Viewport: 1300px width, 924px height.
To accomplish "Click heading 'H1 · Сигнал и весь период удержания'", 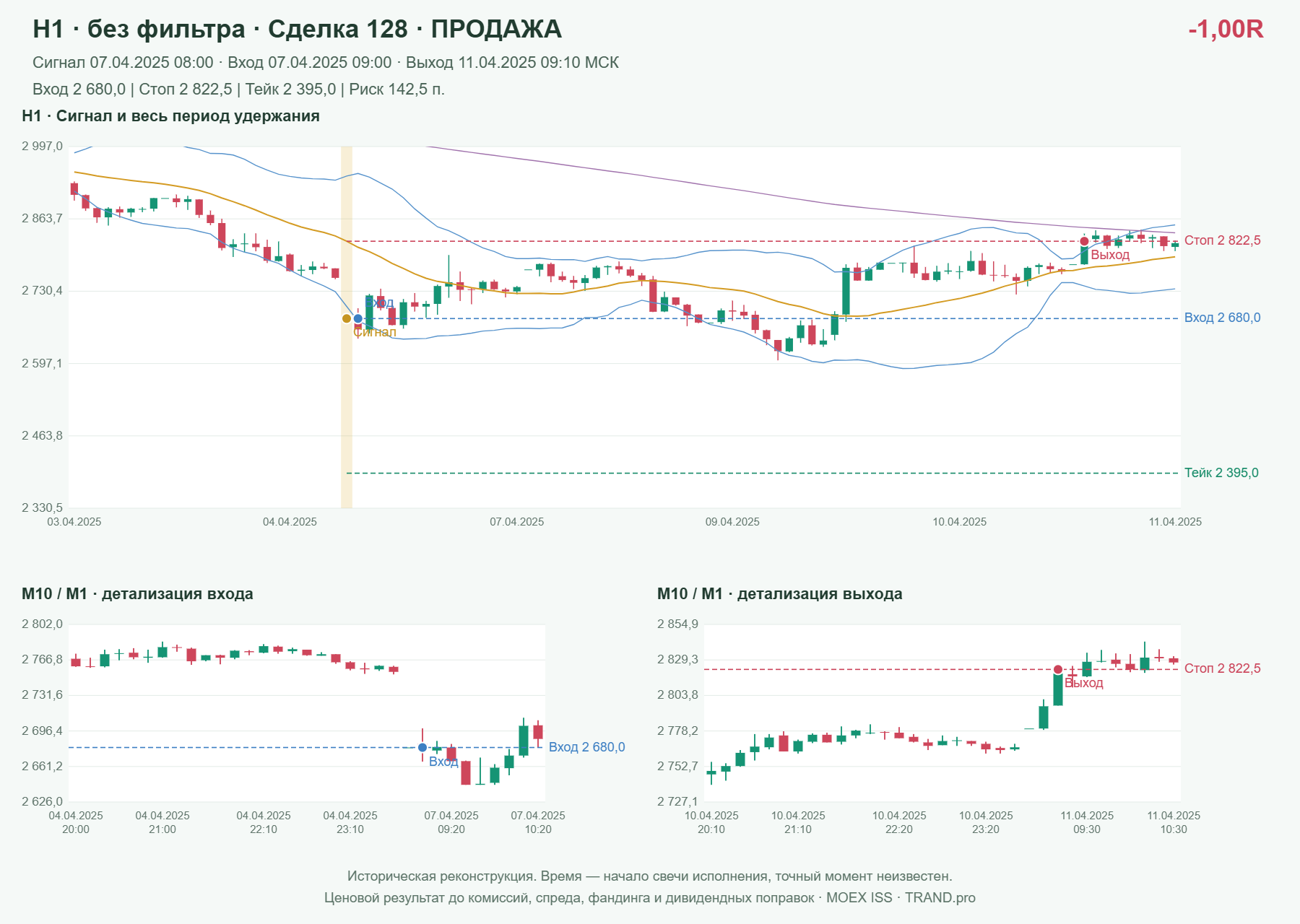I will tap(170, 116).
